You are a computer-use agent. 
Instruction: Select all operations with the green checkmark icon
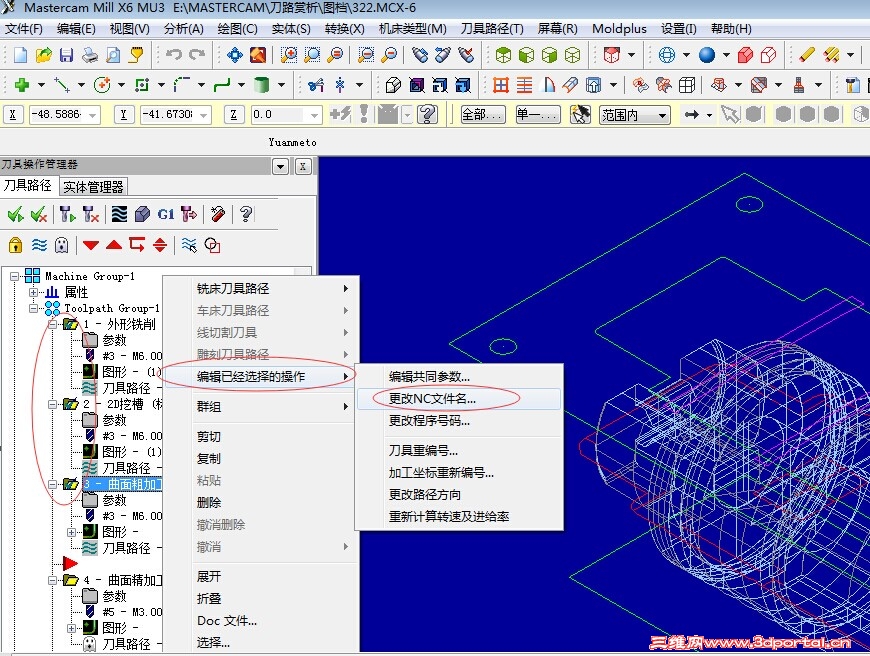click(14, 213)
